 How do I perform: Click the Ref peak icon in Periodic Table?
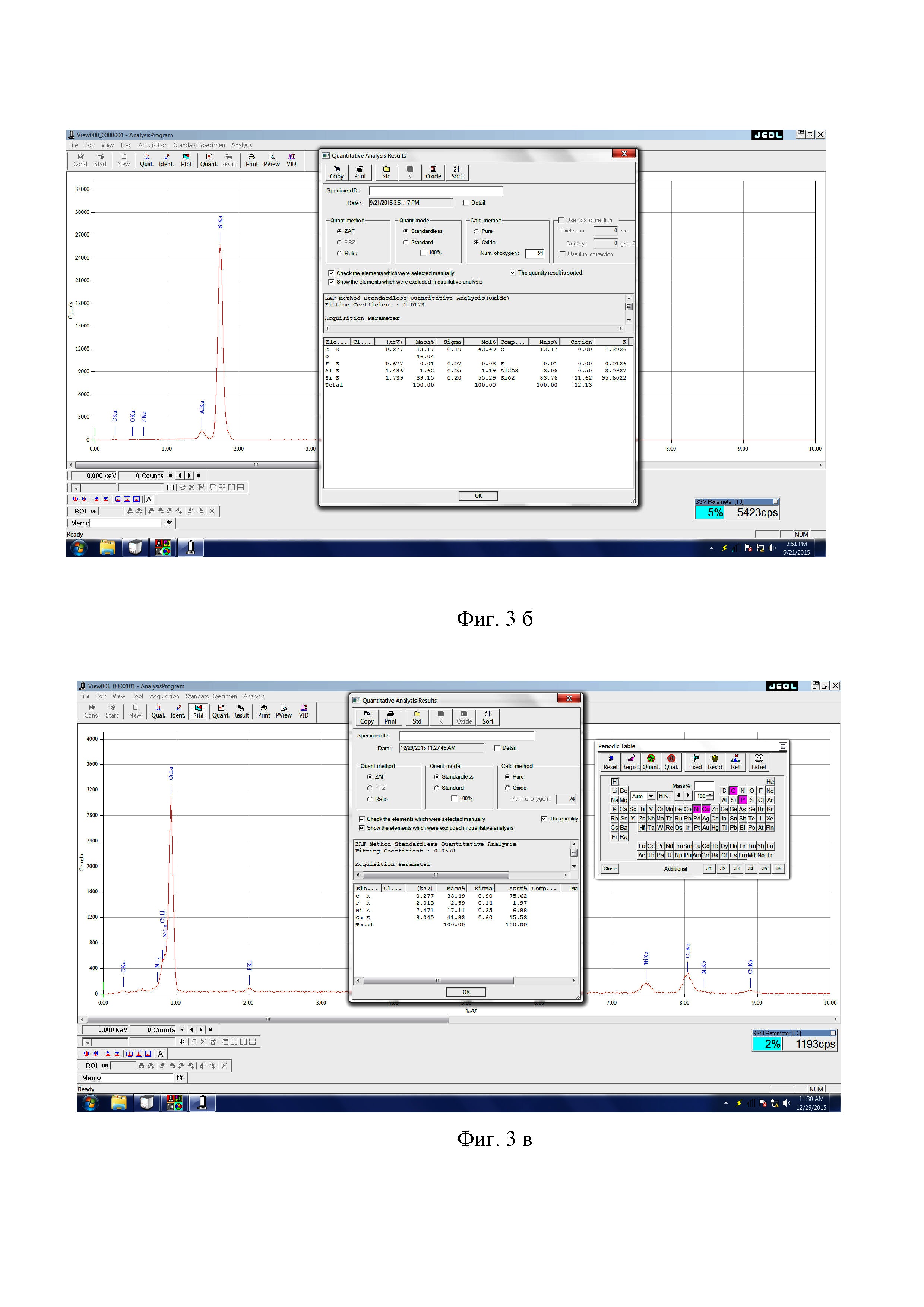click(735, 762)
